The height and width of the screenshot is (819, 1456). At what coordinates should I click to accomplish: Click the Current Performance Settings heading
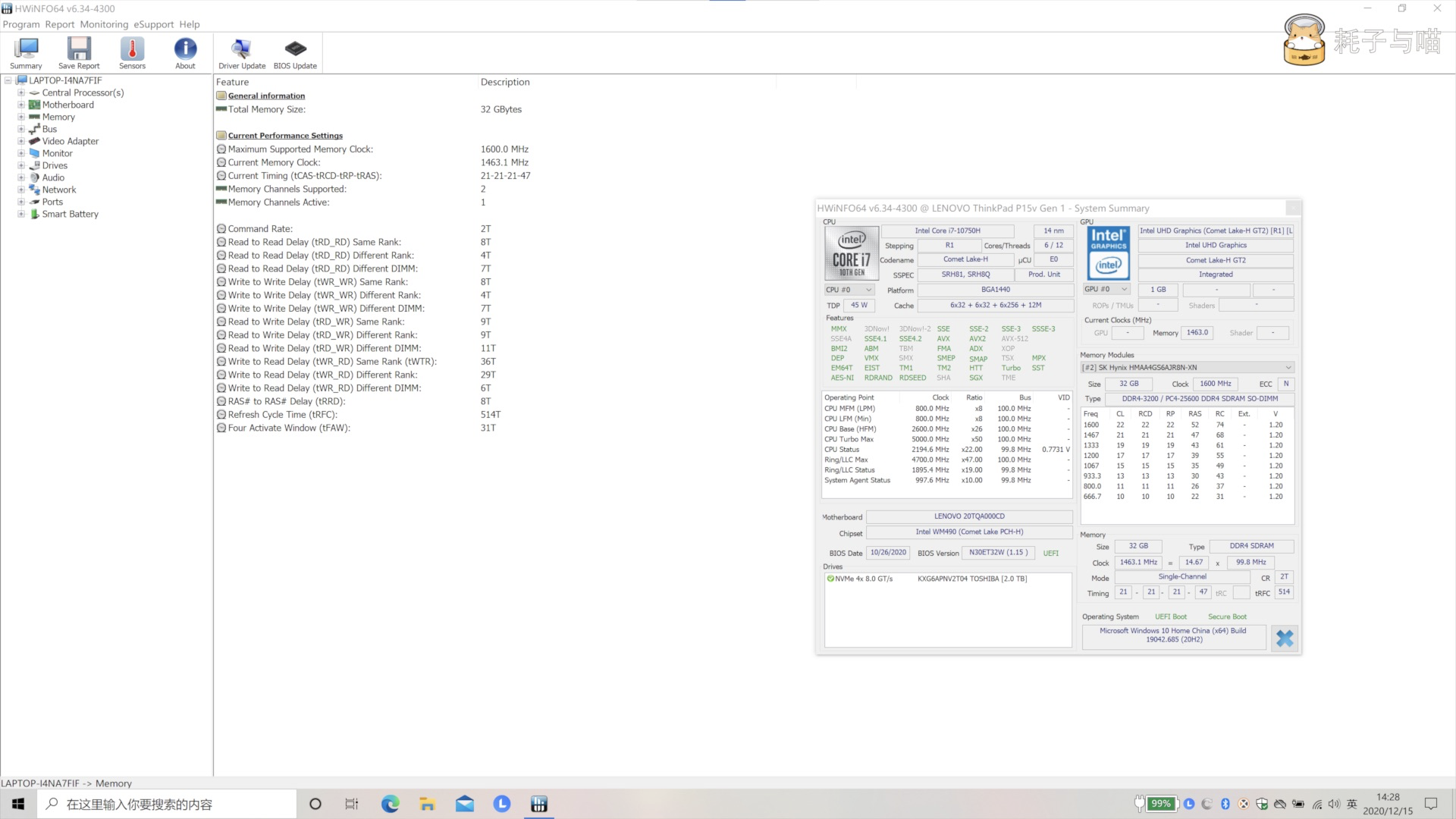(x=285, y=136)
